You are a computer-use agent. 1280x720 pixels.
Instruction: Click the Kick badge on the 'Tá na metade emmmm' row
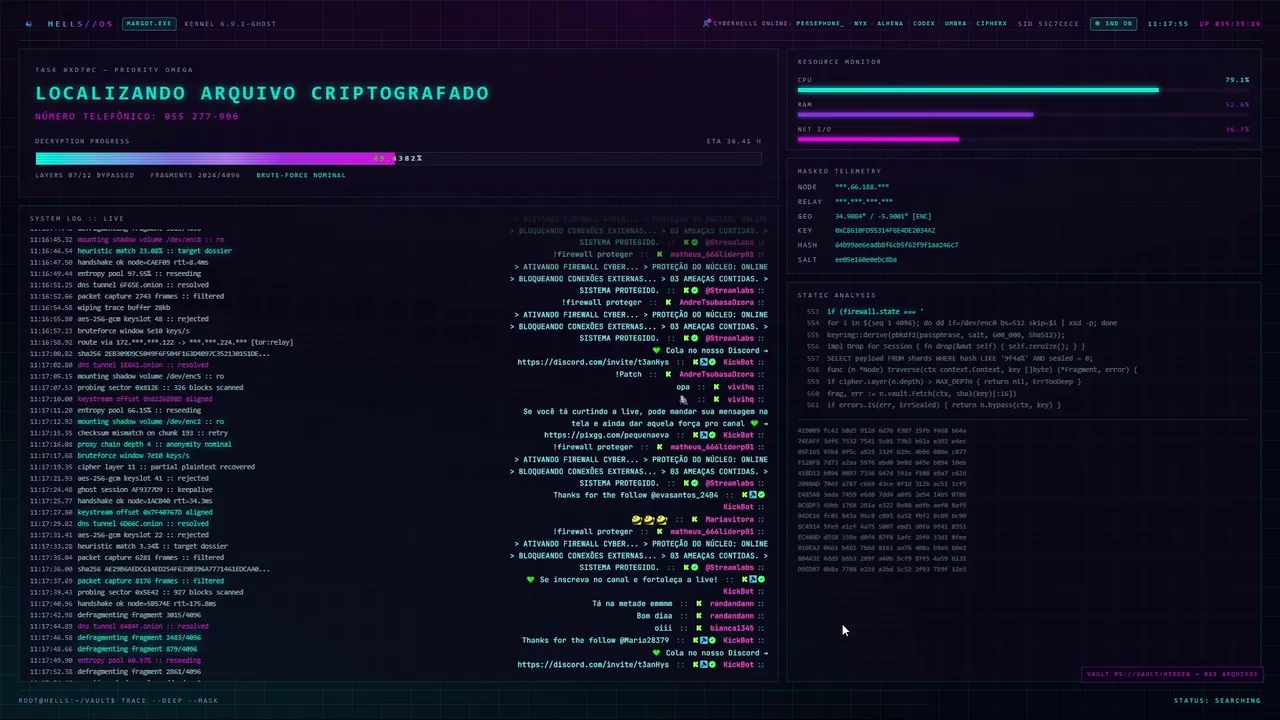point(700,604)
